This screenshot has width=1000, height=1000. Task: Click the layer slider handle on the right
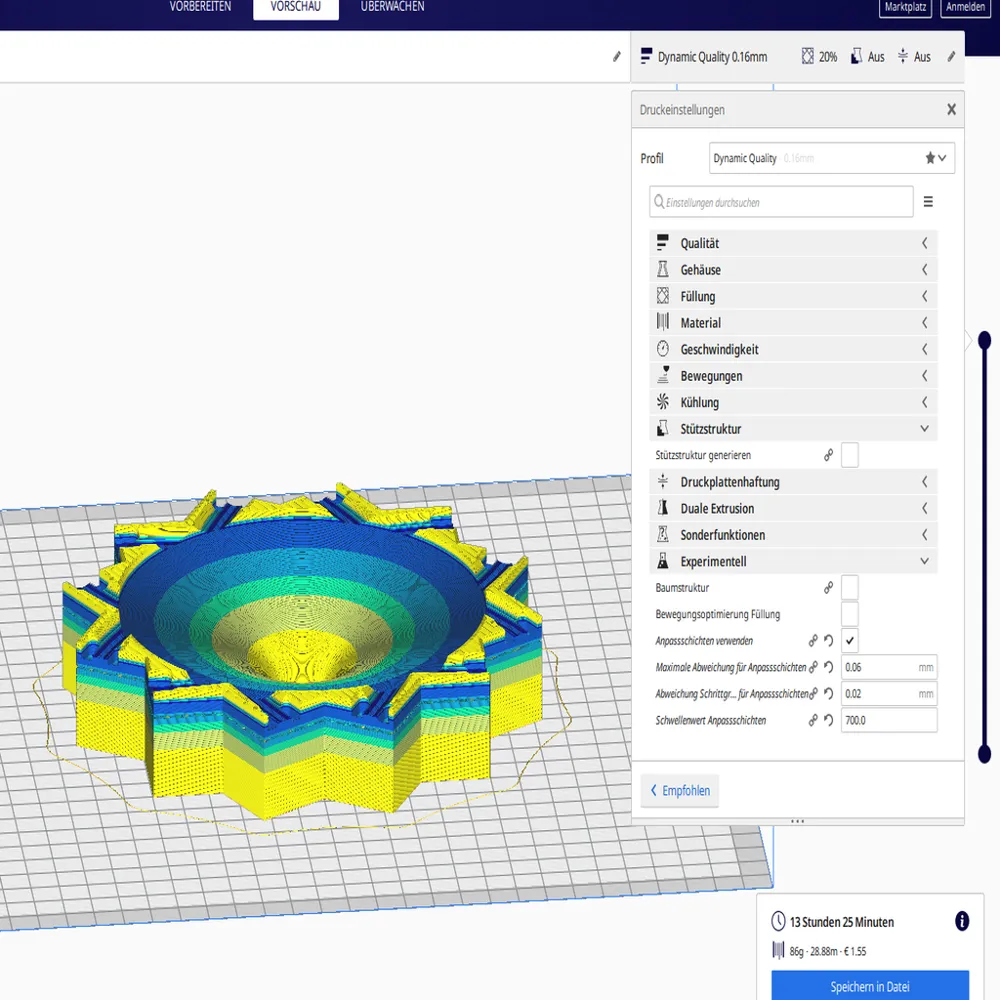[985, 340]
